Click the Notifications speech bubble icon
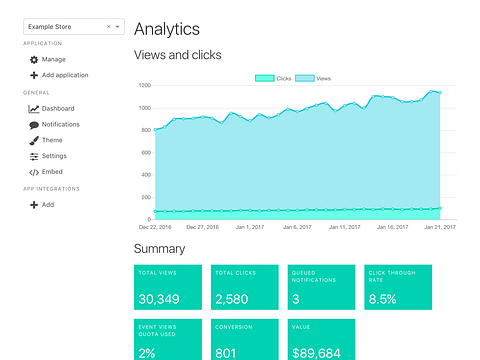Screen dimensions: 480x360 [x=34, y=125]
